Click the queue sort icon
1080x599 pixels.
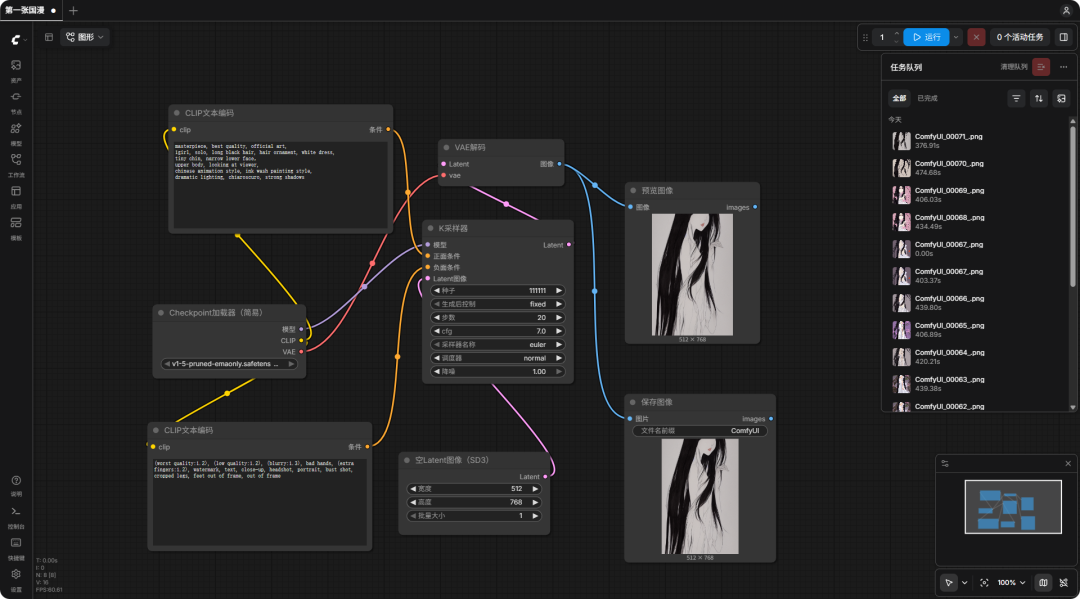pyautogui.click(x=1039, y=98)
